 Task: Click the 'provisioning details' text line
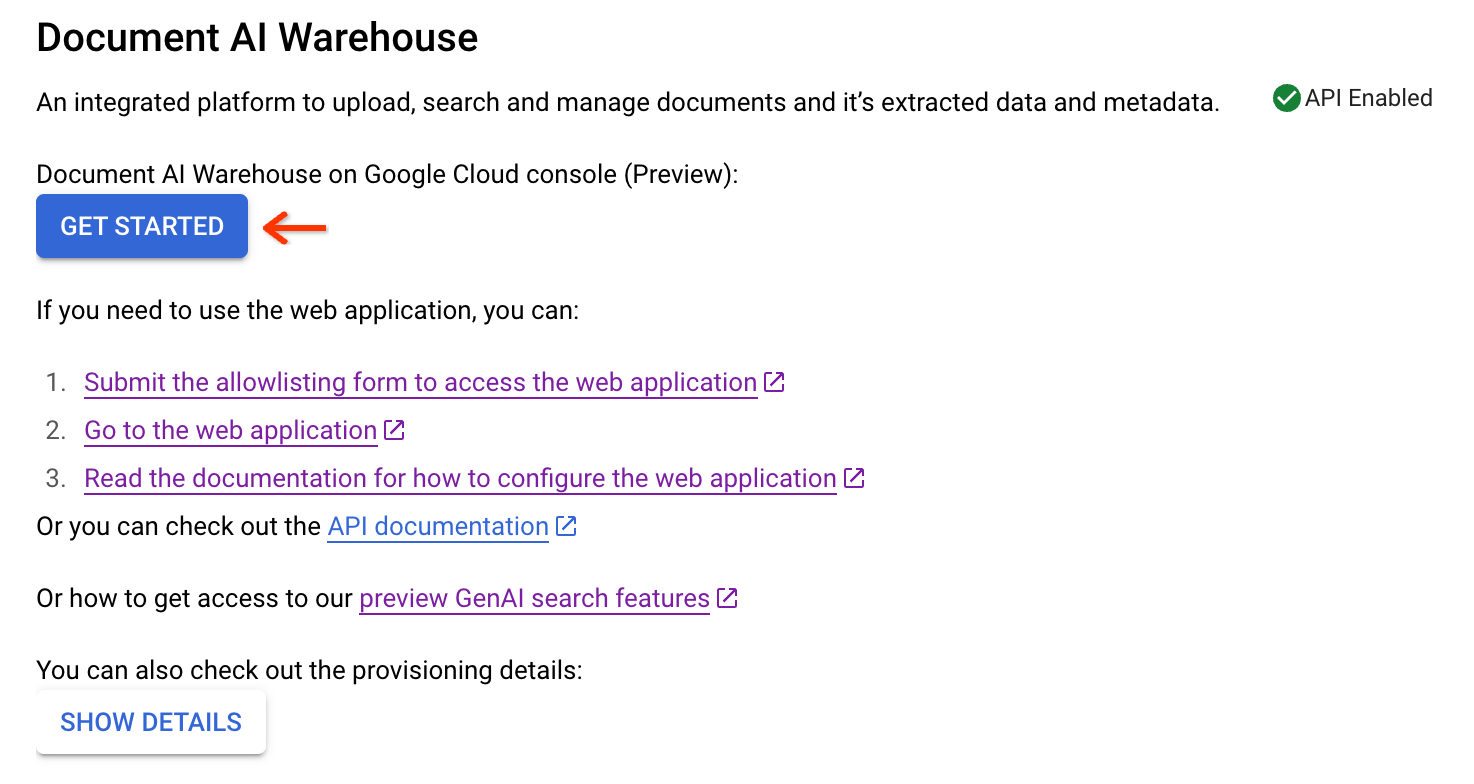click(x=308, y=670)
